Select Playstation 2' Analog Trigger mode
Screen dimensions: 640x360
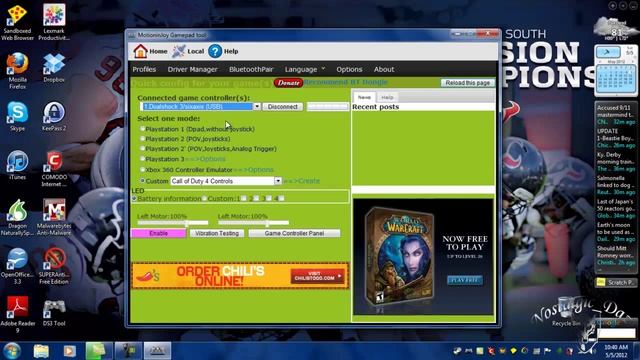(142, 149)
